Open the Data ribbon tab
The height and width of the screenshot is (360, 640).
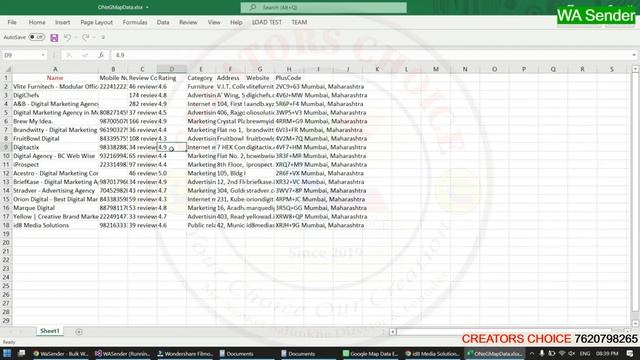click(163, 22)
